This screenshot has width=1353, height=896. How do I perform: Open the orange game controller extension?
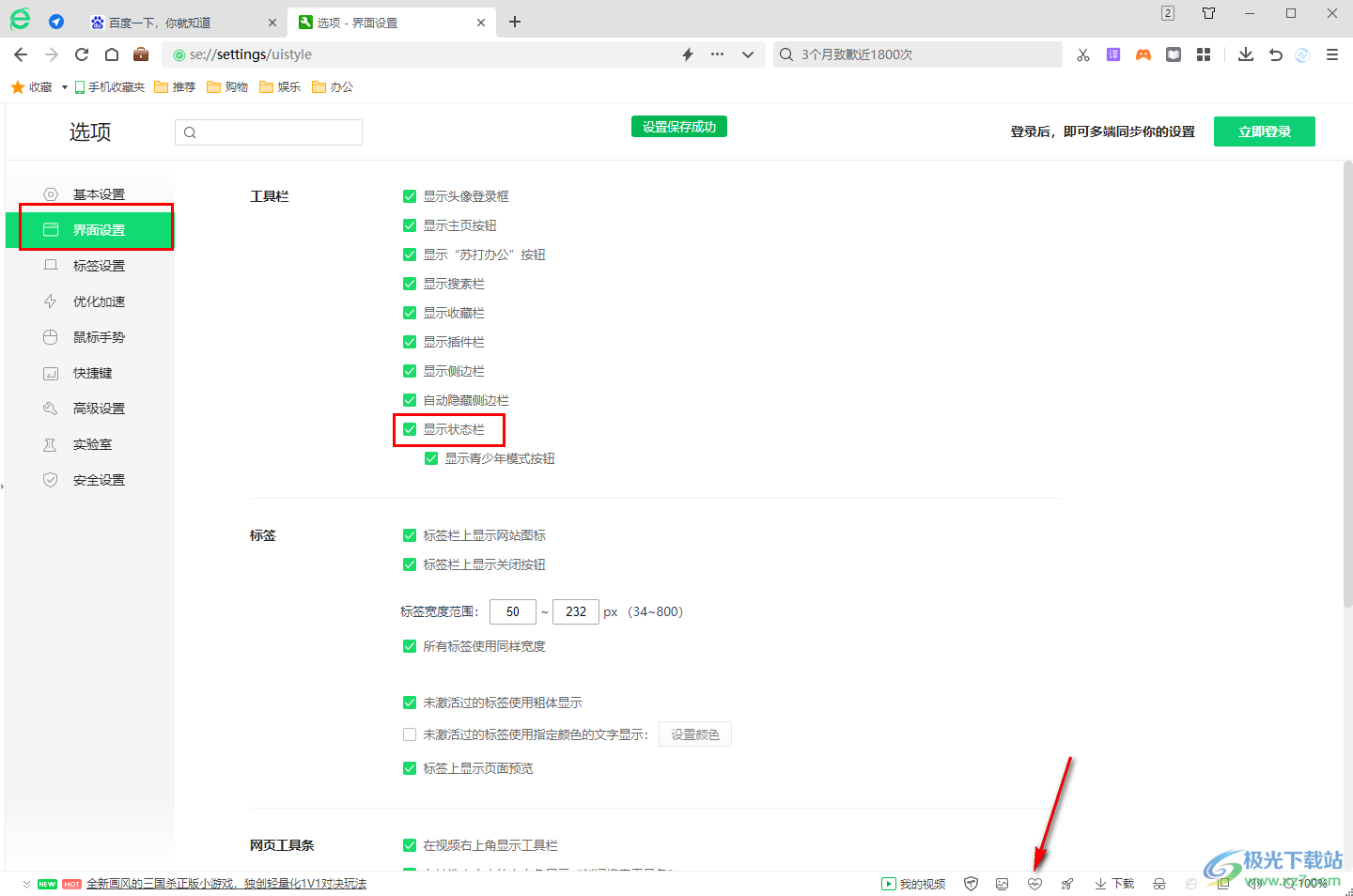[1143, 54]
